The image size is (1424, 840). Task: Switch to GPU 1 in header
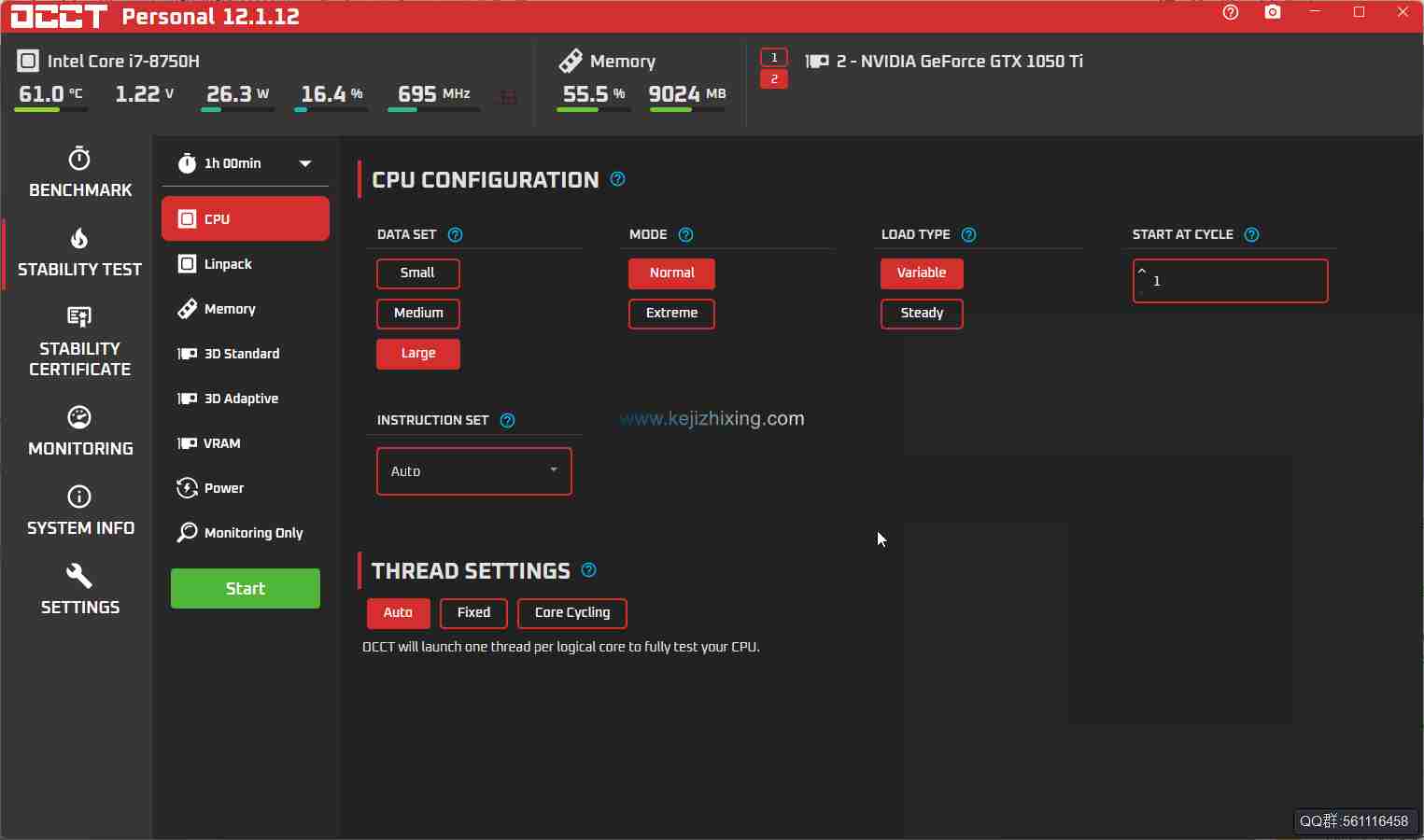tap(774, 57)
